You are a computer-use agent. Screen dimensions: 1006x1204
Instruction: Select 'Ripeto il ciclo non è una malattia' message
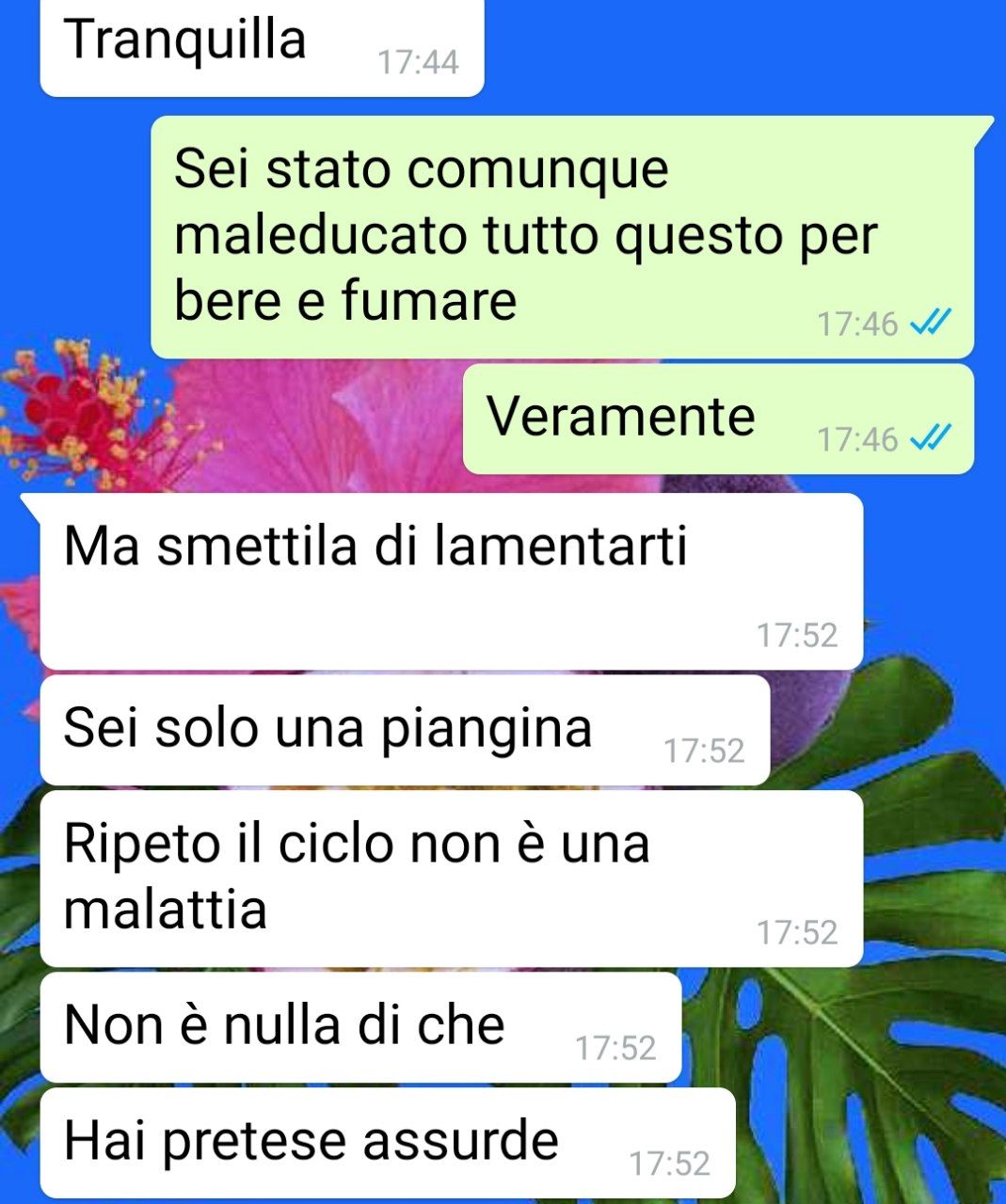[452, 879]
